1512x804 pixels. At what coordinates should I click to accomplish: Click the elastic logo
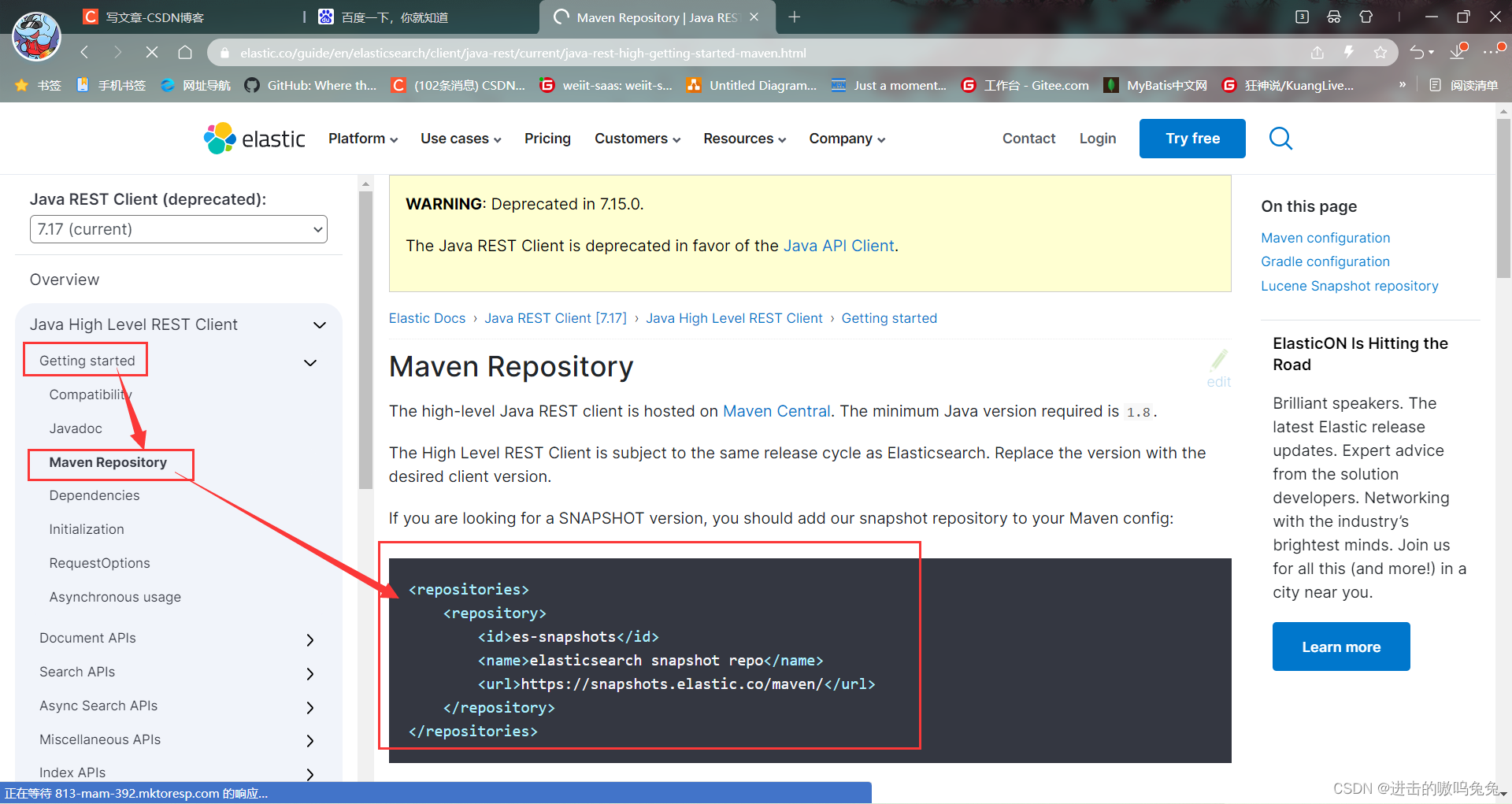254,139
